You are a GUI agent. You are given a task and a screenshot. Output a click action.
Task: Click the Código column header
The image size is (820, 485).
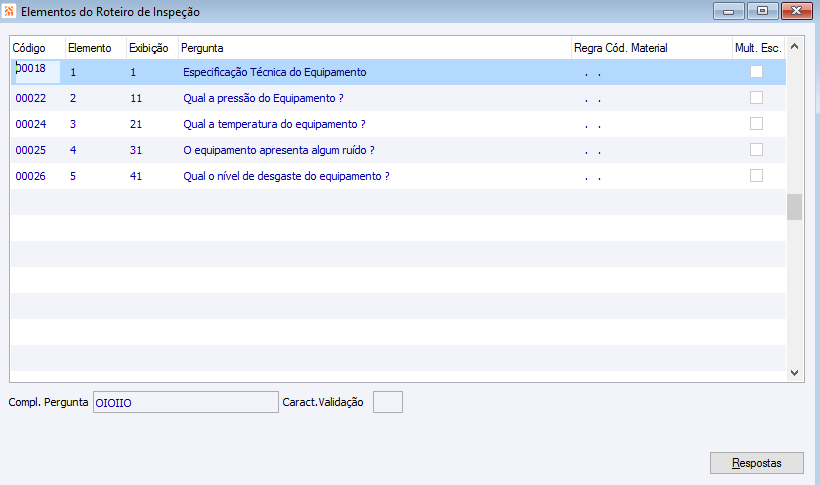(x=38, y=48)
